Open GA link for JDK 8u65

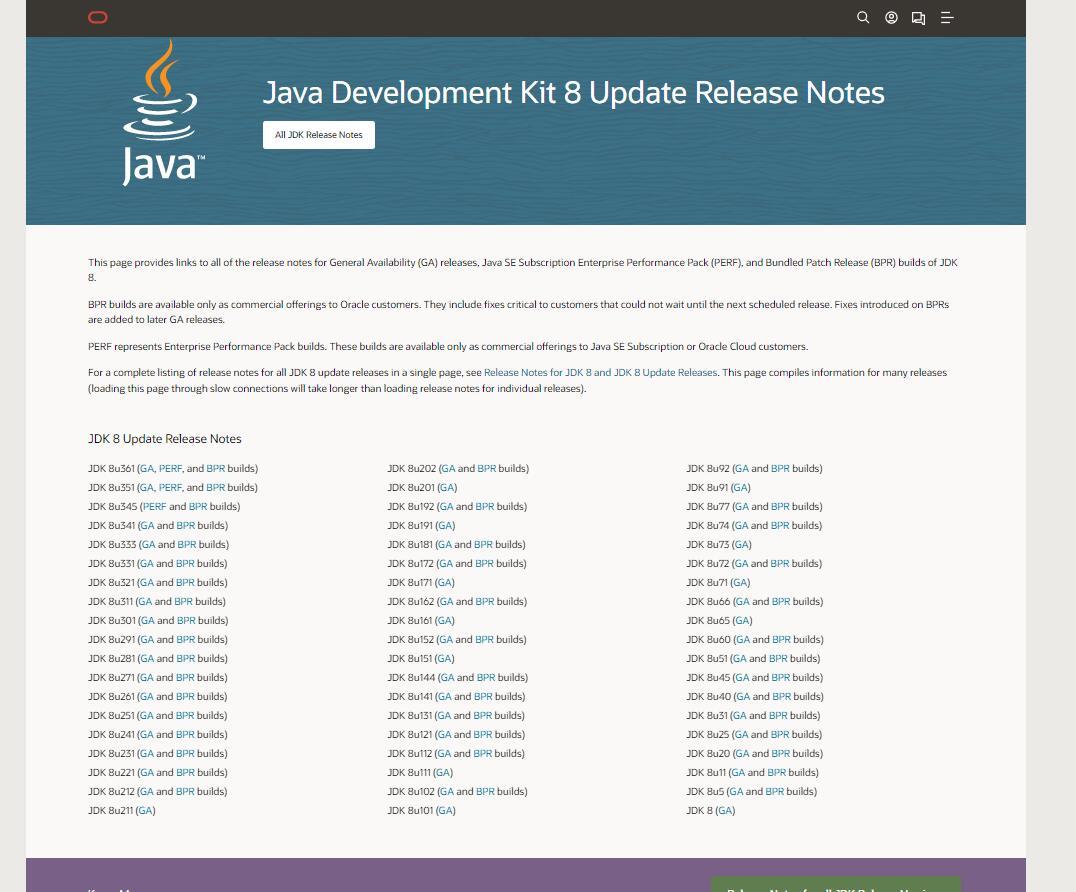coord(742,621)
